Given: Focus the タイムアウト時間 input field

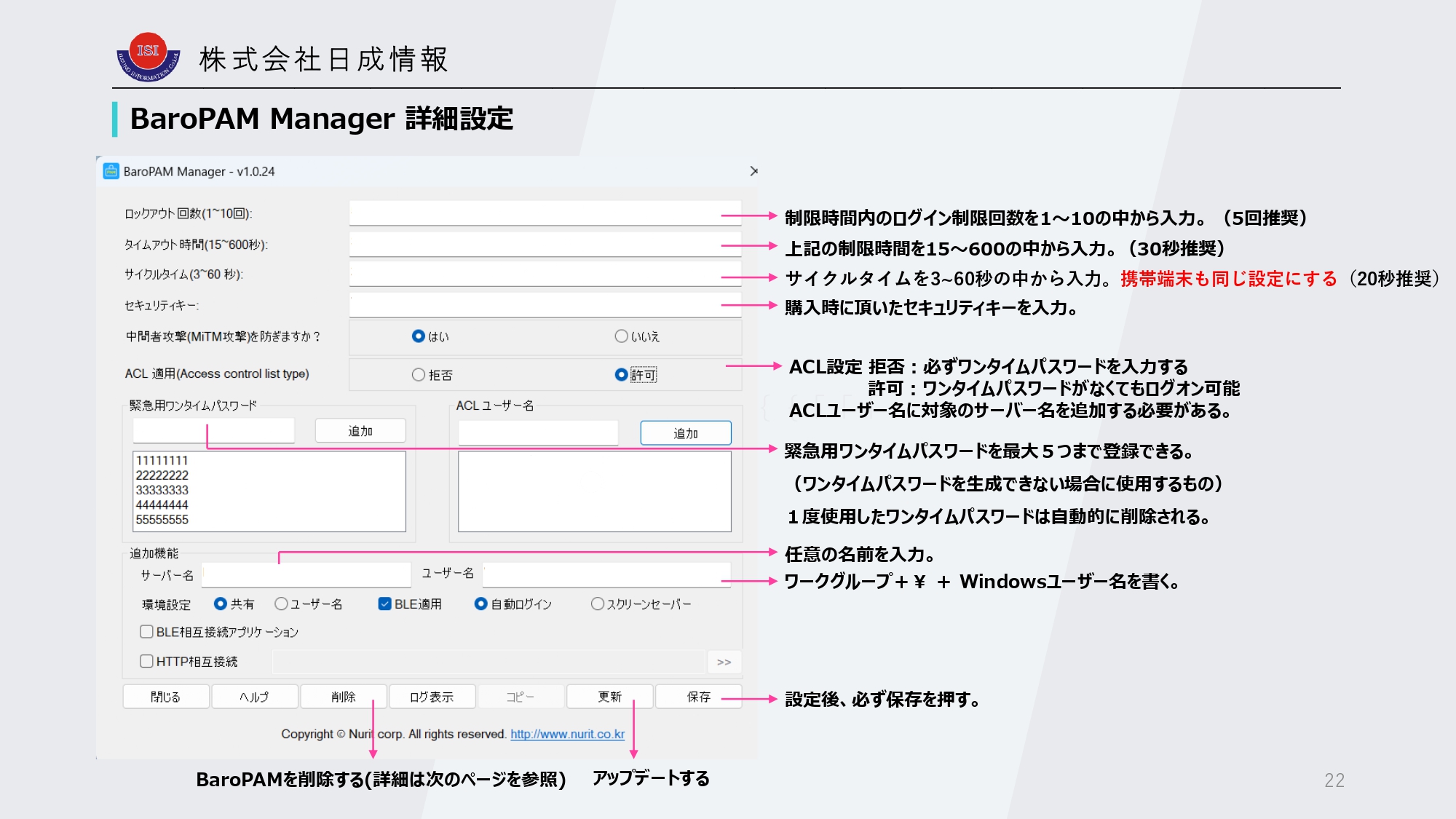Looking at the screenshot, I should click(x=545, y=245).
